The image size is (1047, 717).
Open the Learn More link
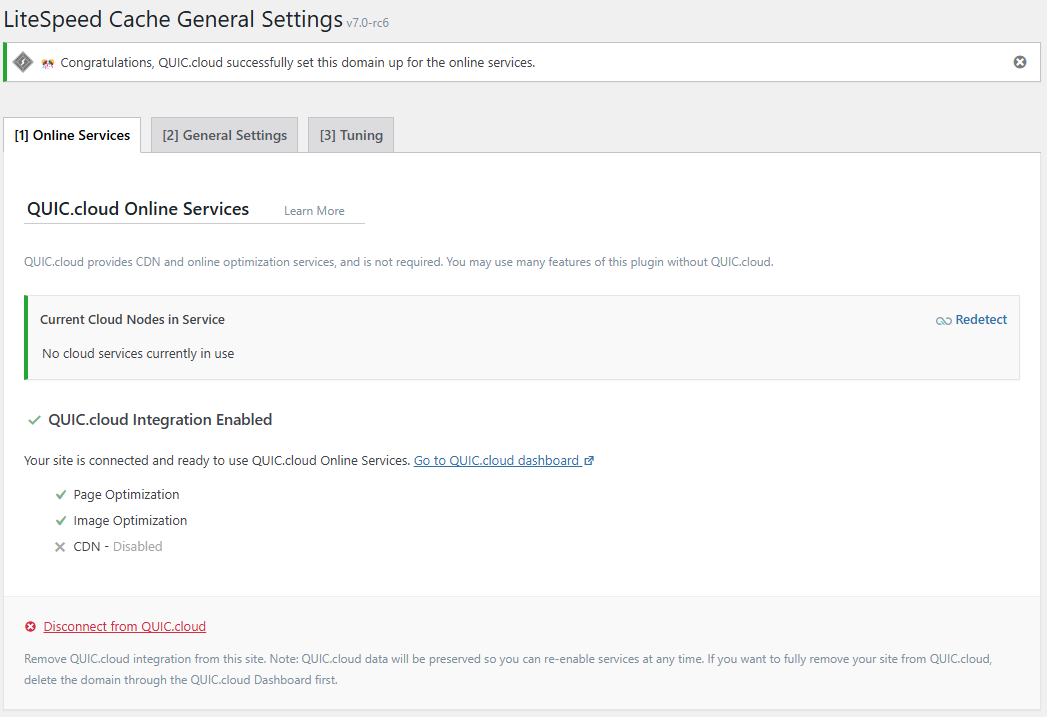click(x=314, y=211)
